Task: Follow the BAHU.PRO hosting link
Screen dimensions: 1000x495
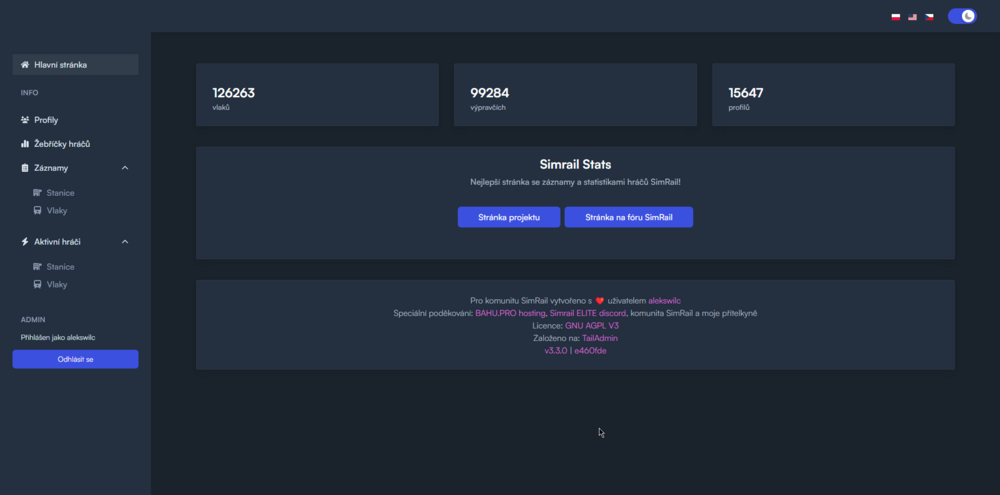Action: (x=510, y=313)
